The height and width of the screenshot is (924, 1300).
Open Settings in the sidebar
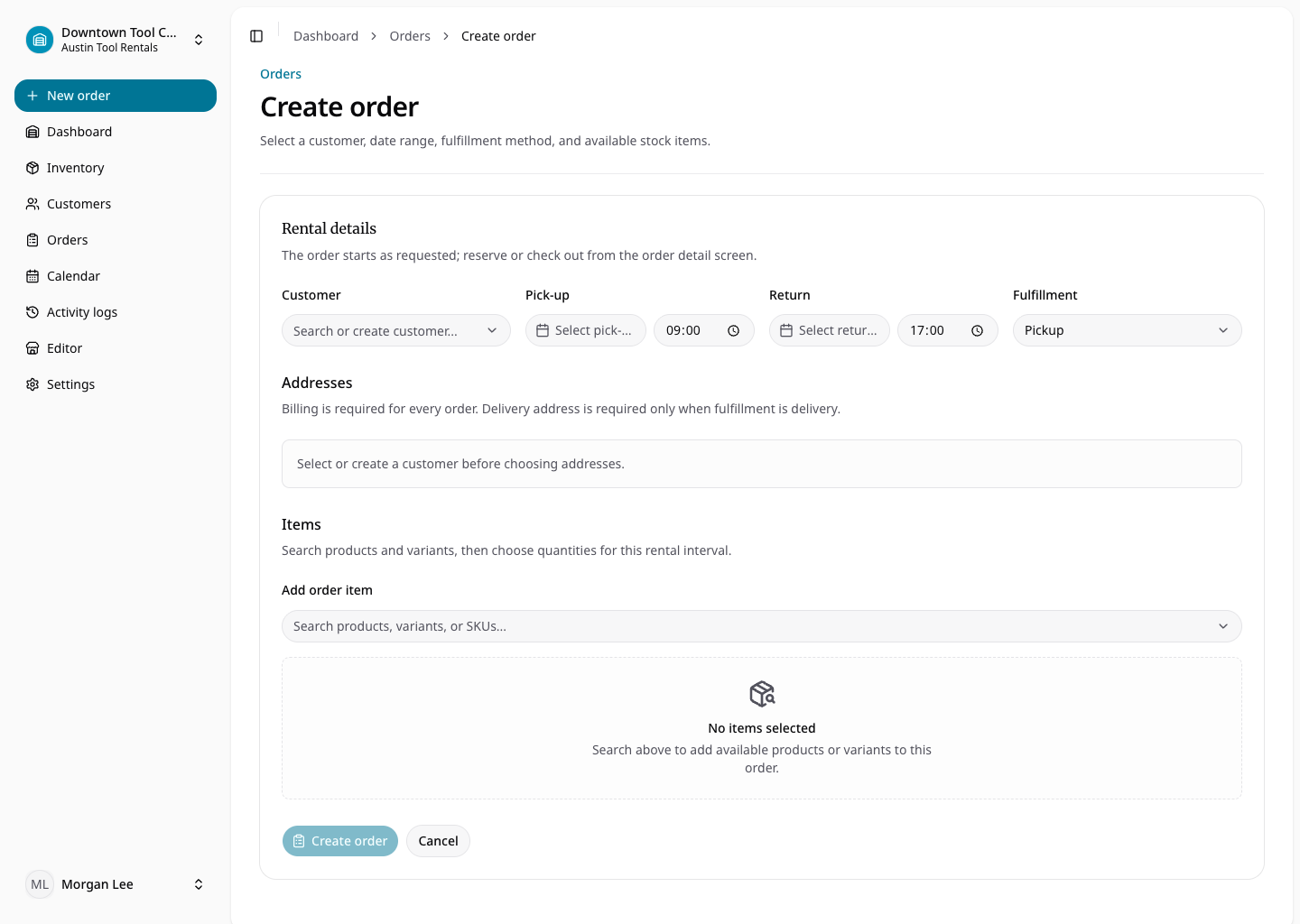point(116,384)
